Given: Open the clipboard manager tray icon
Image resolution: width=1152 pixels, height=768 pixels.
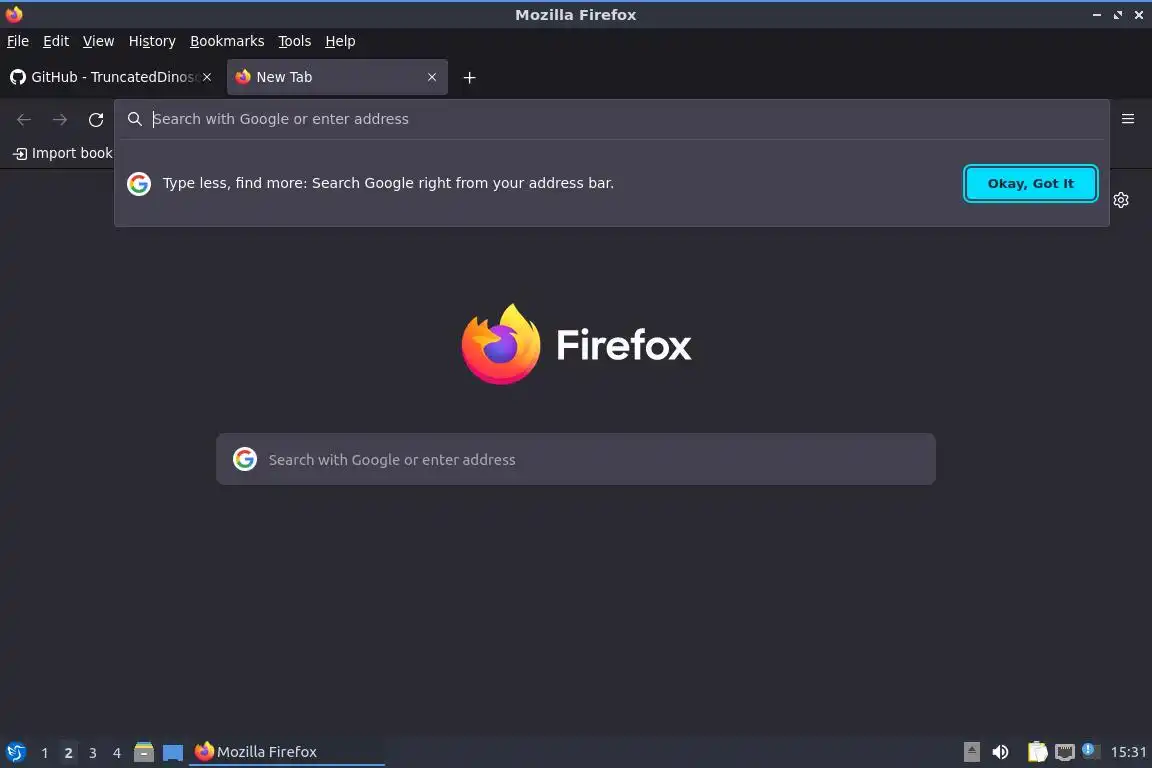Looking at the screenshot, I should (x=1037, y=752).
